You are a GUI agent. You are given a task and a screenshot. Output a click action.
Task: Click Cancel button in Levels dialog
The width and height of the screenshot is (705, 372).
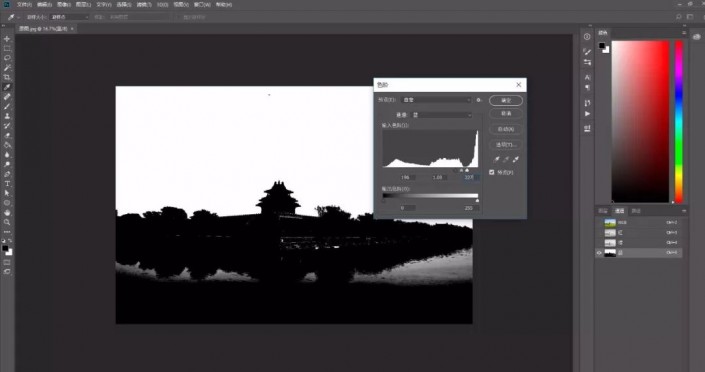tap(506, 114)
